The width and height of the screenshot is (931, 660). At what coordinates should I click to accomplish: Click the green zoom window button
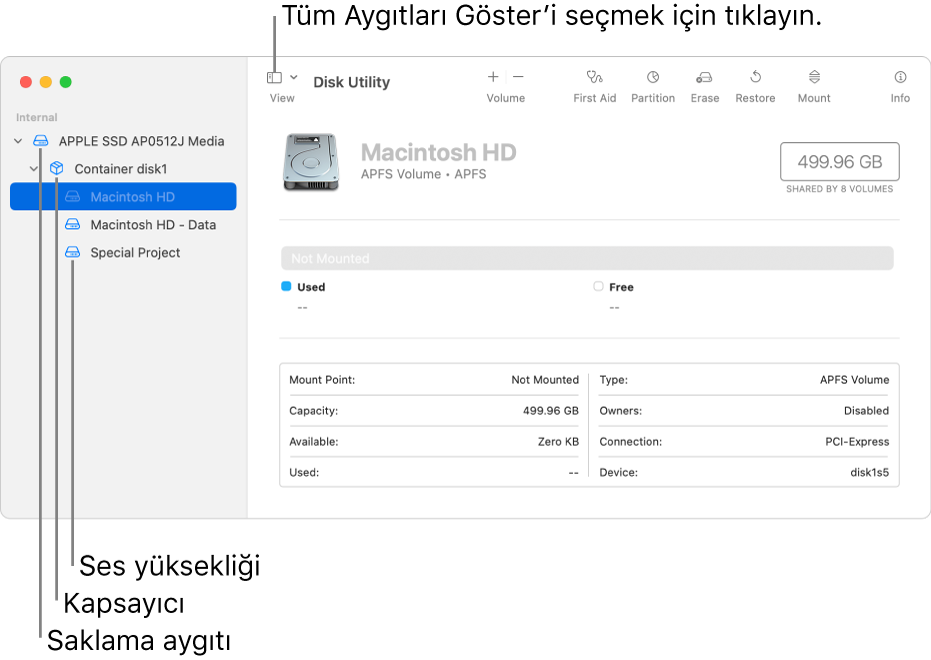coord(66,82)
